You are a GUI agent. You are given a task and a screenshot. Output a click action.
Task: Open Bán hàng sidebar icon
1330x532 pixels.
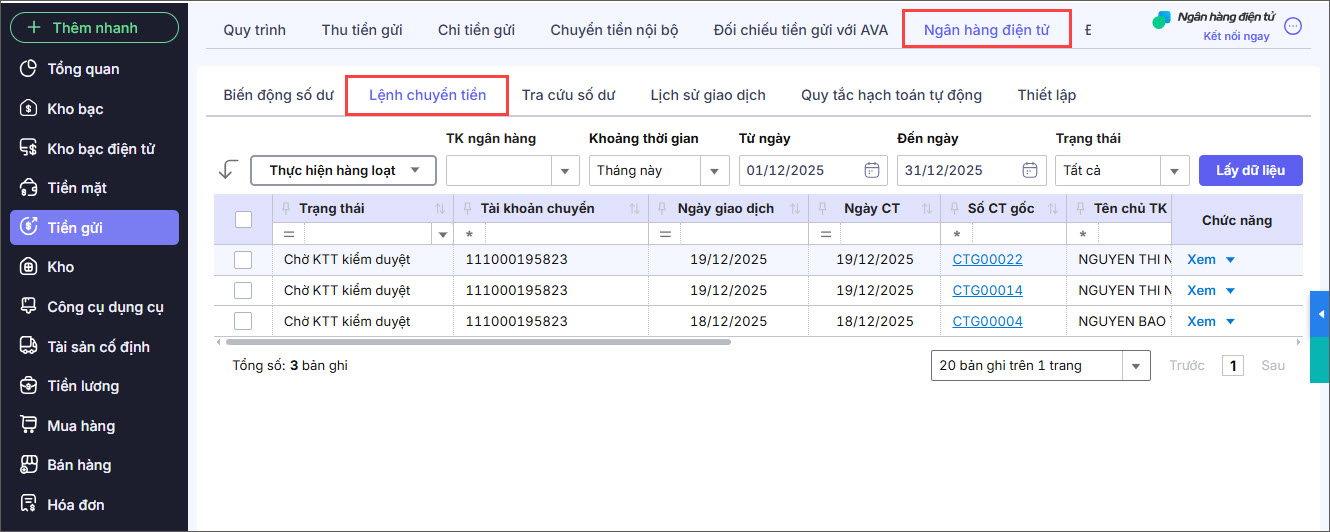[x=29, y=465]
